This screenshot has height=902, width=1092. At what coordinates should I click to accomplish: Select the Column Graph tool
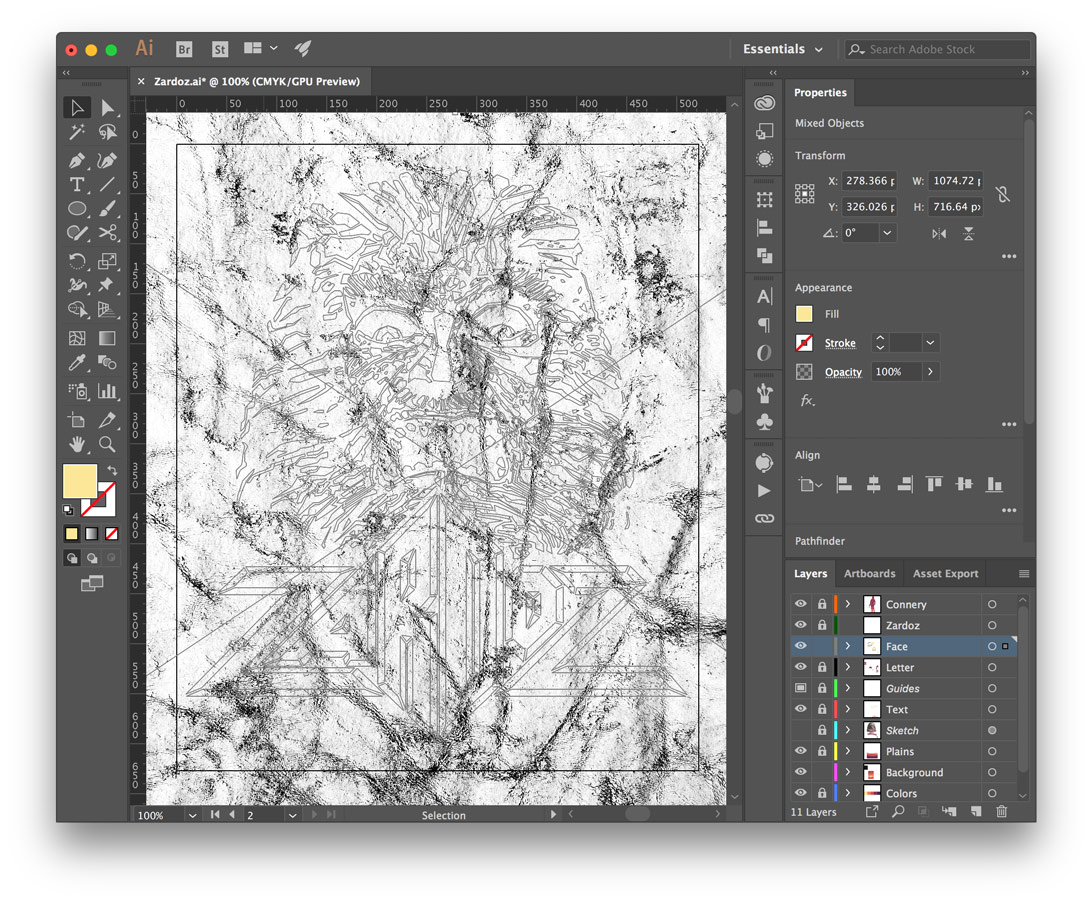(107, 391)
